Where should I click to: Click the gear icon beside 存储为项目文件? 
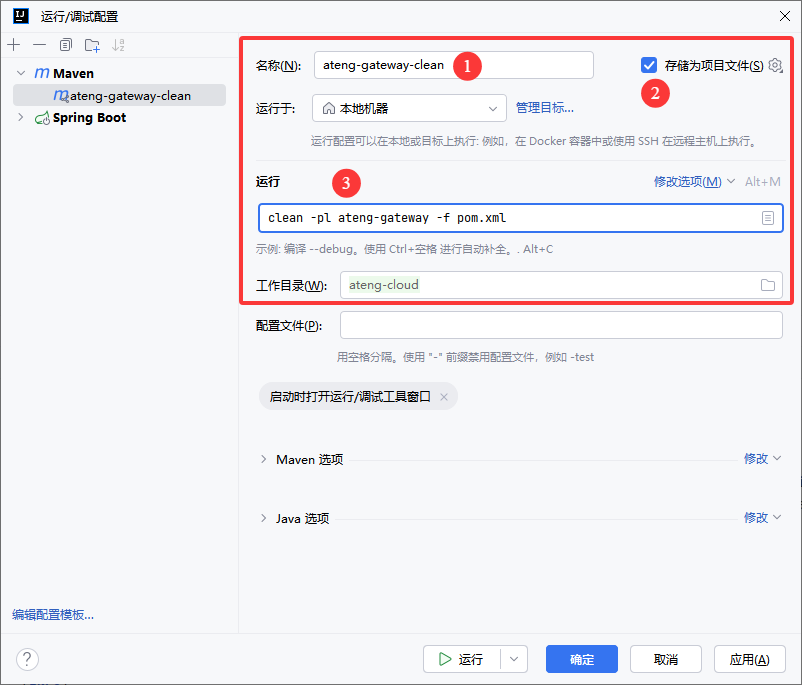[775, 66]
